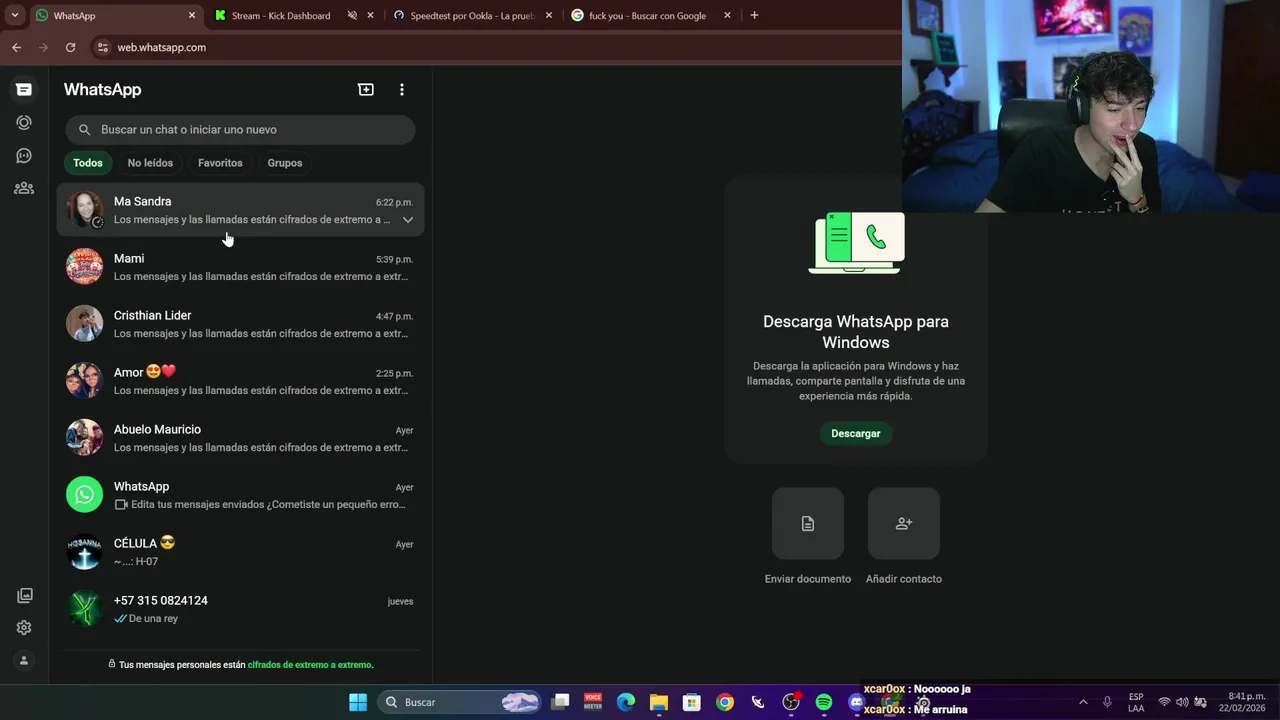Open the Status (Estados) sidebar icon
Viewport: 1280px width, 720px height.
24,122
